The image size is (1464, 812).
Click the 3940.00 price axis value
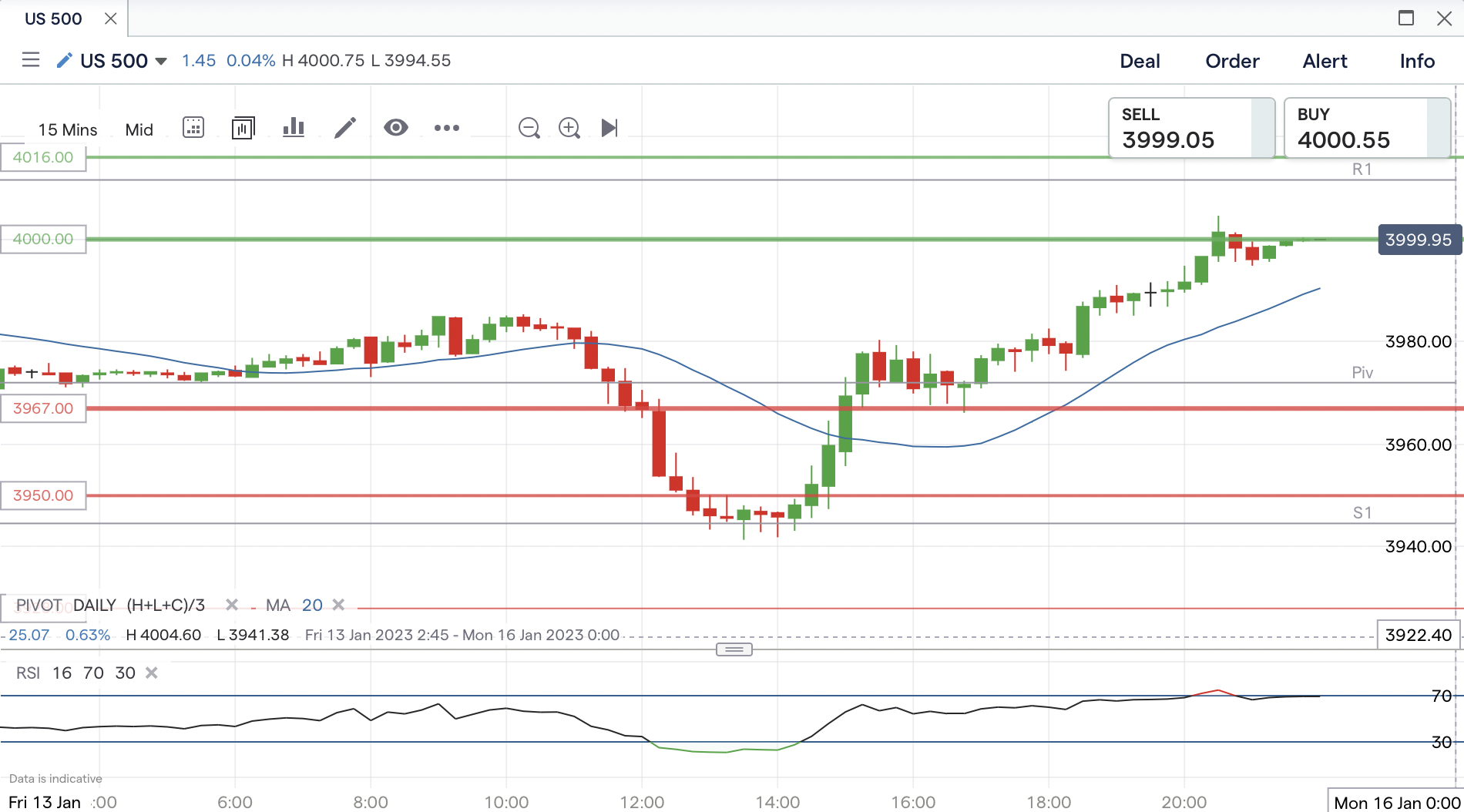(x=1418, y=546)
